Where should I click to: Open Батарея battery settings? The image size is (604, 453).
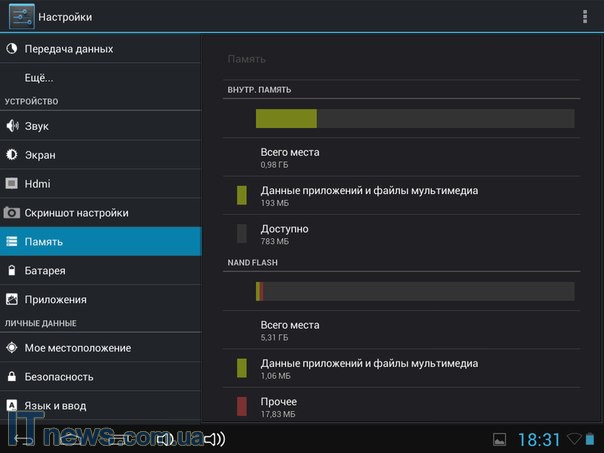click(x=100, y=271)
